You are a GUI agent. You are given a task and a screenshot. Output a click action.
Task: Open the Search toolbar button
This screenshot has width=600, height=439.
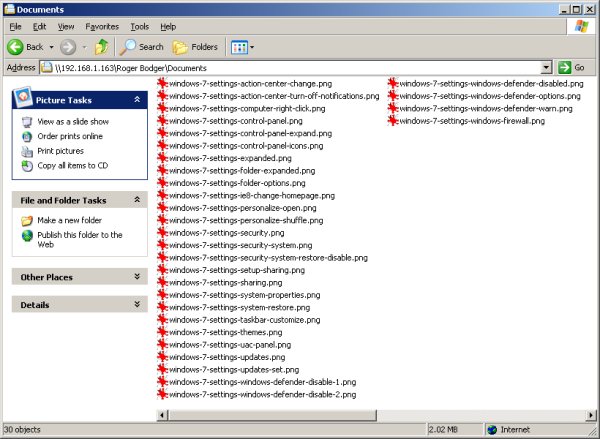click(x=141, y=47)
